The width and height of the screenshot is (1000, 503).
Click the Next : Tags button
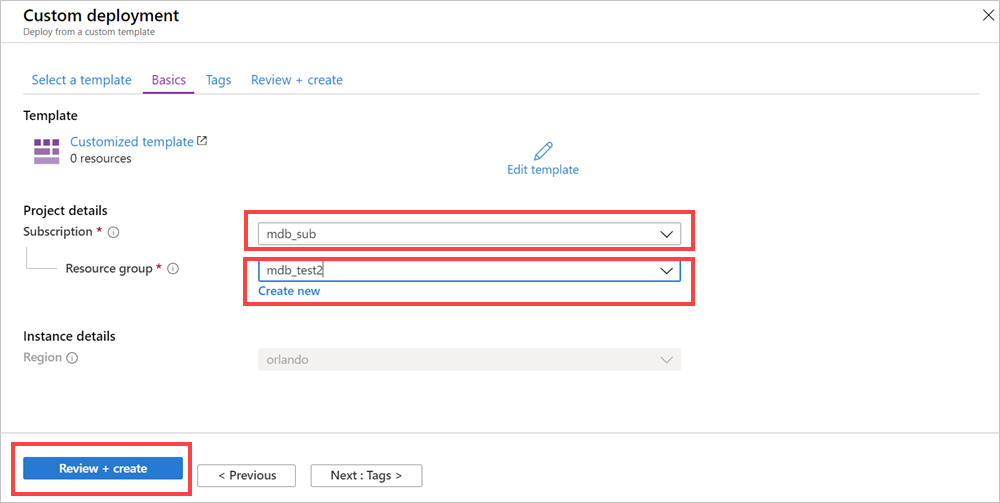point(366,475)
